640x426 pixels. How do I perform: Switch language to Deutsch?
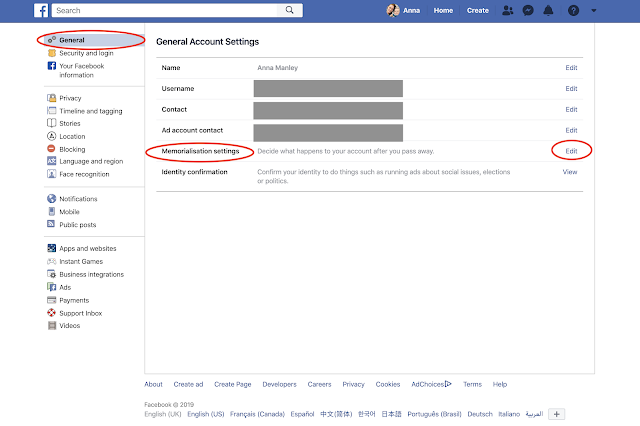coord(480,414)
